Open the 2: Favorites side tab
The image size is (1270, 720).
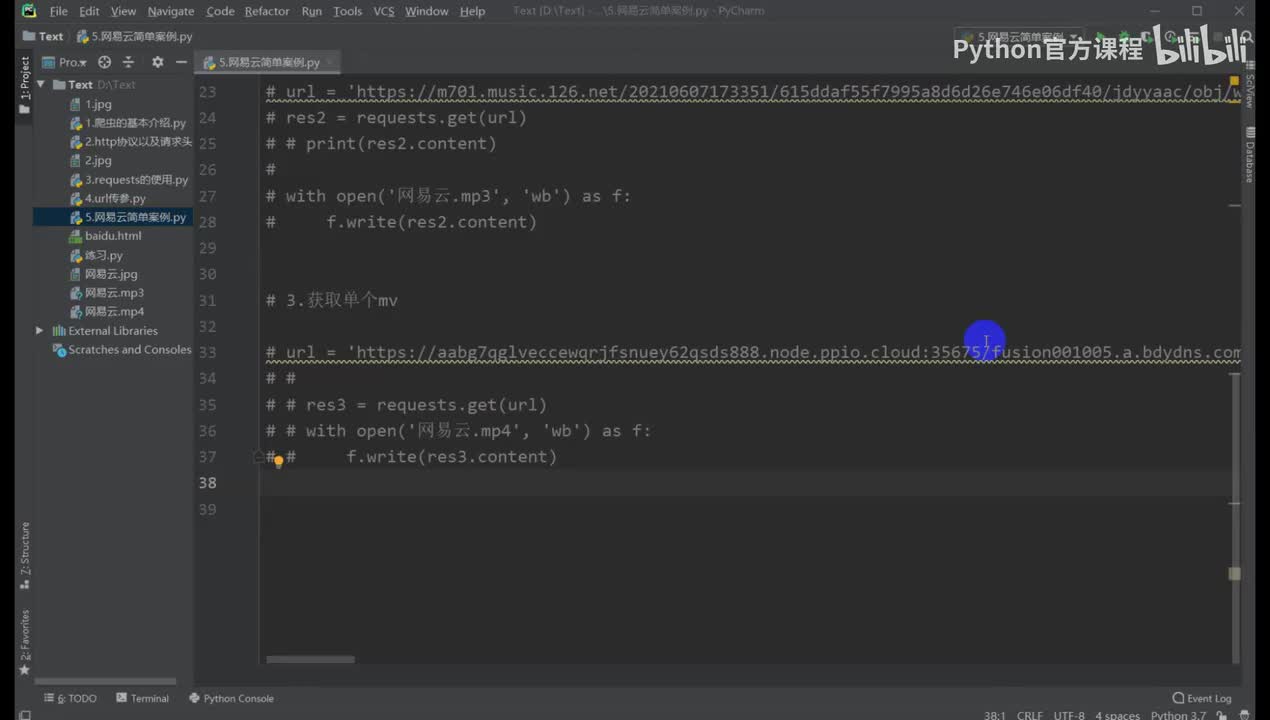click(25, 641)
